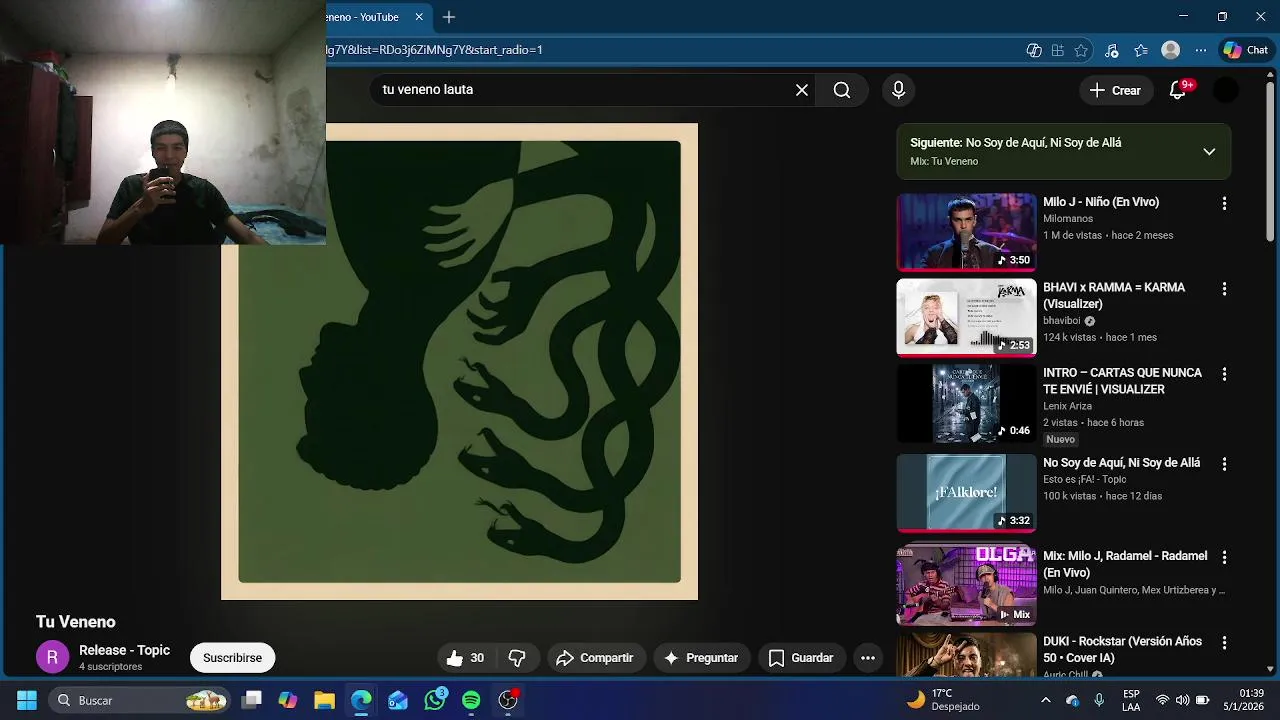Image resolution: width=1280 pixels, height=720 pixels.
Task: Clear the search text with the X icon
Action: [x=802, y=90]
